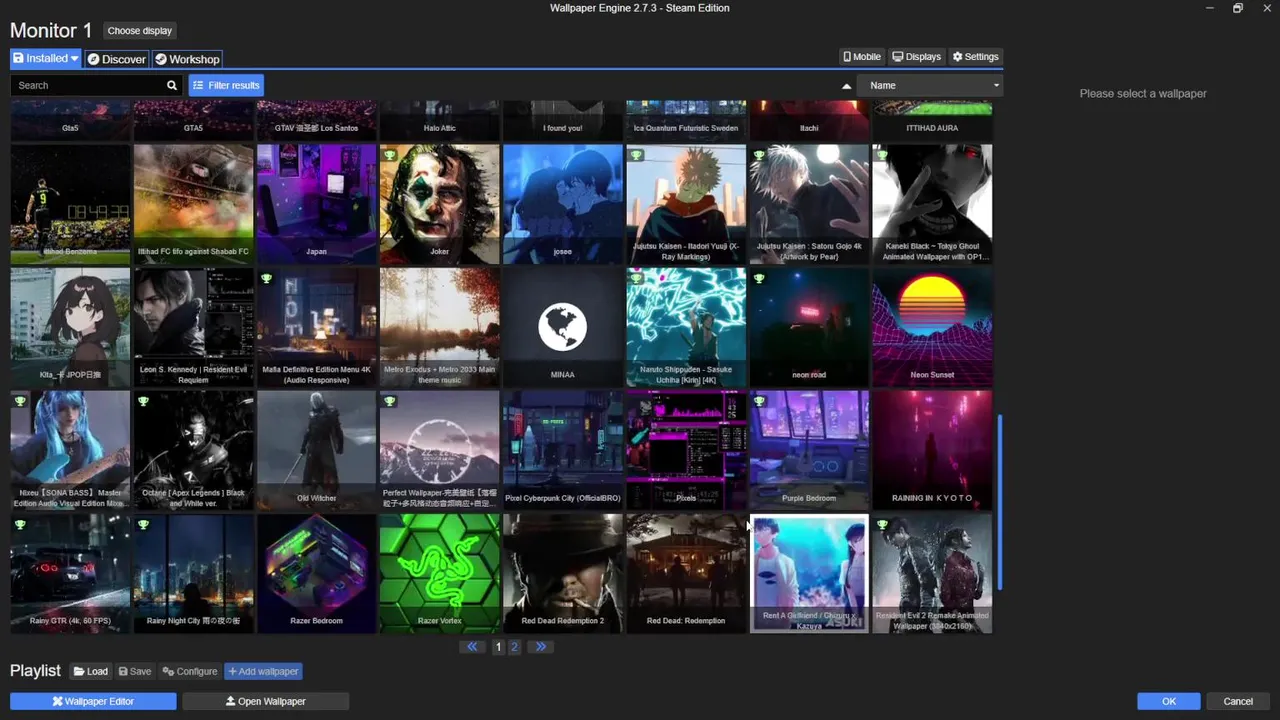
Task: Select the Kita JPOP wallpaper
Action: pyautogui.click(x=70, y=327)
